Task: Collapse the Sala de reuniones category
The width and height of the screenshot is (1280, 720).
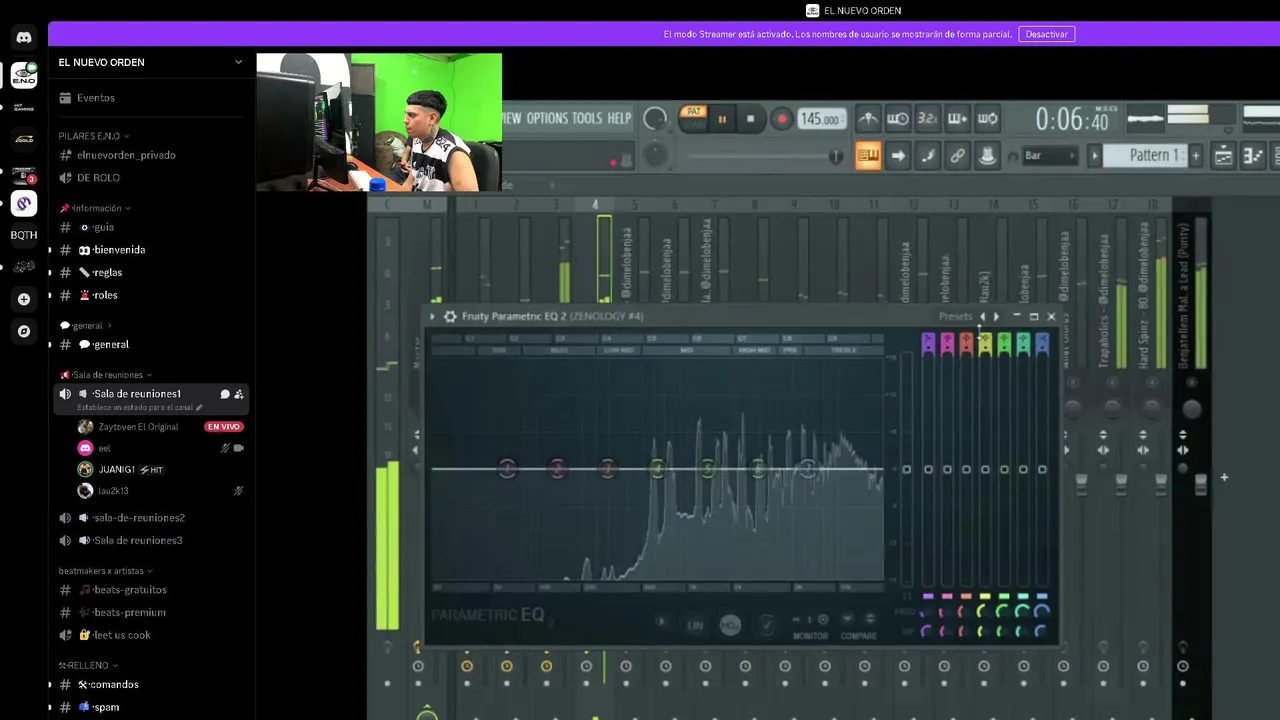Action: [105, 374]
